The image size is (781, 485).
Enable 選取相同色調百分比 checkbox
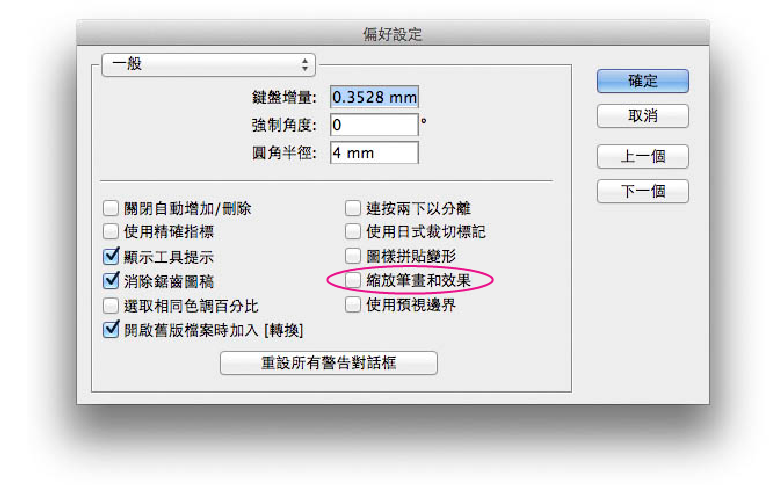click(x=111, y=305)
